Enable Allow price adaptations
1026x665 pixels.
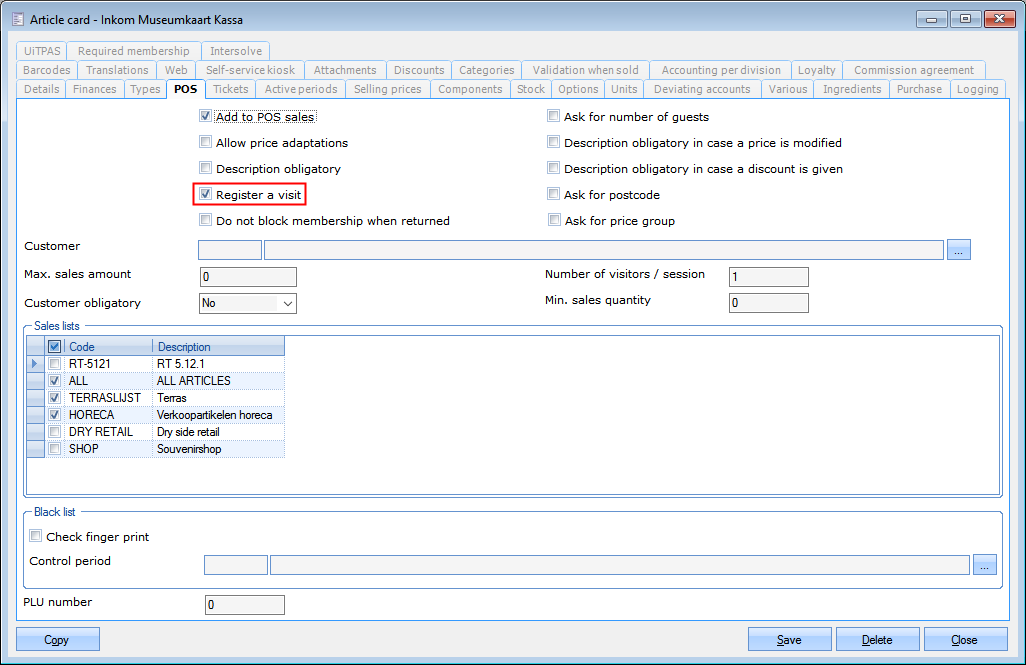pos(206,143)
